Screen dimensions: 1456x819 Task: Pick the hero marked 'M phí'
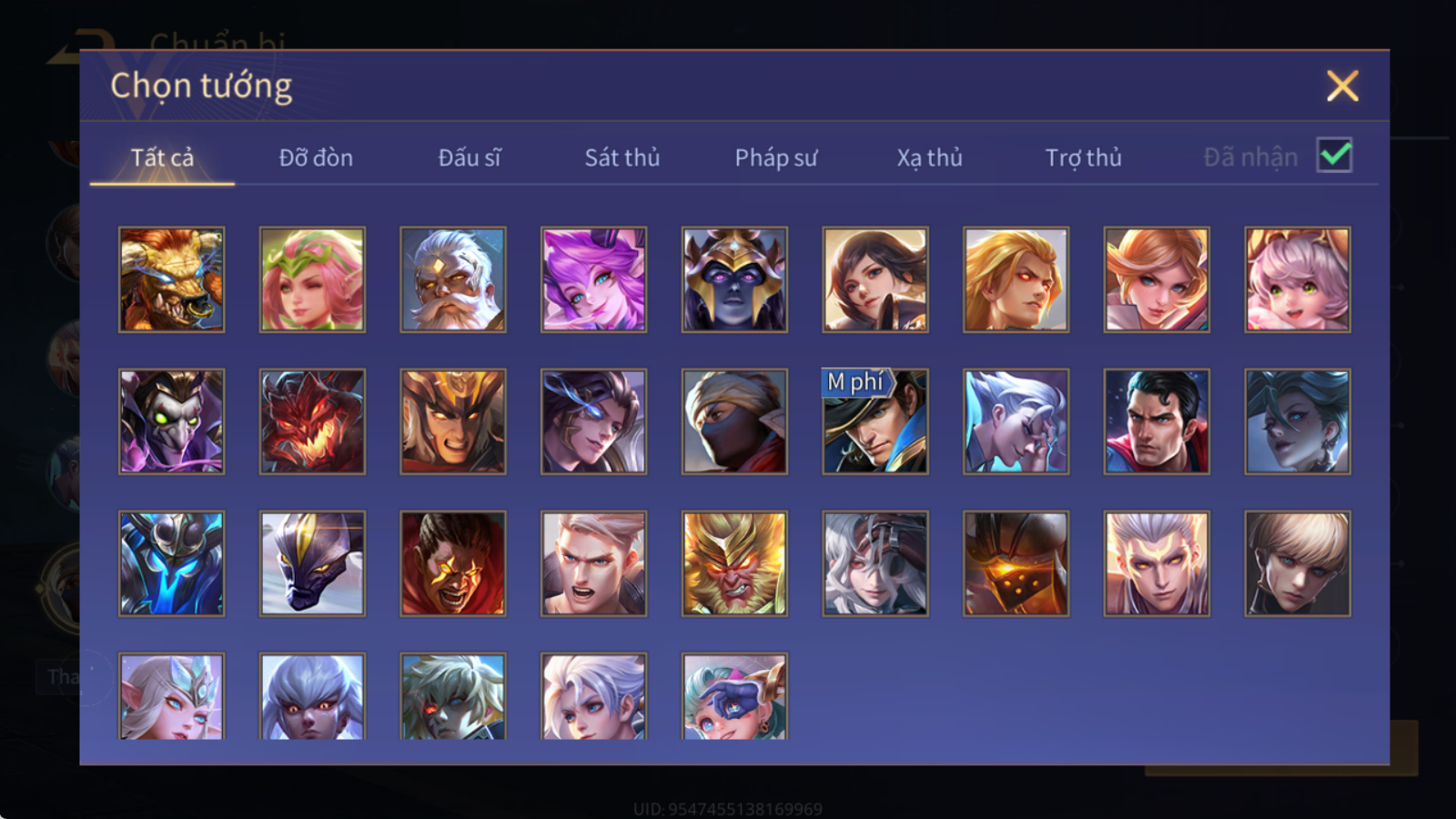click(x=875, y=421)
